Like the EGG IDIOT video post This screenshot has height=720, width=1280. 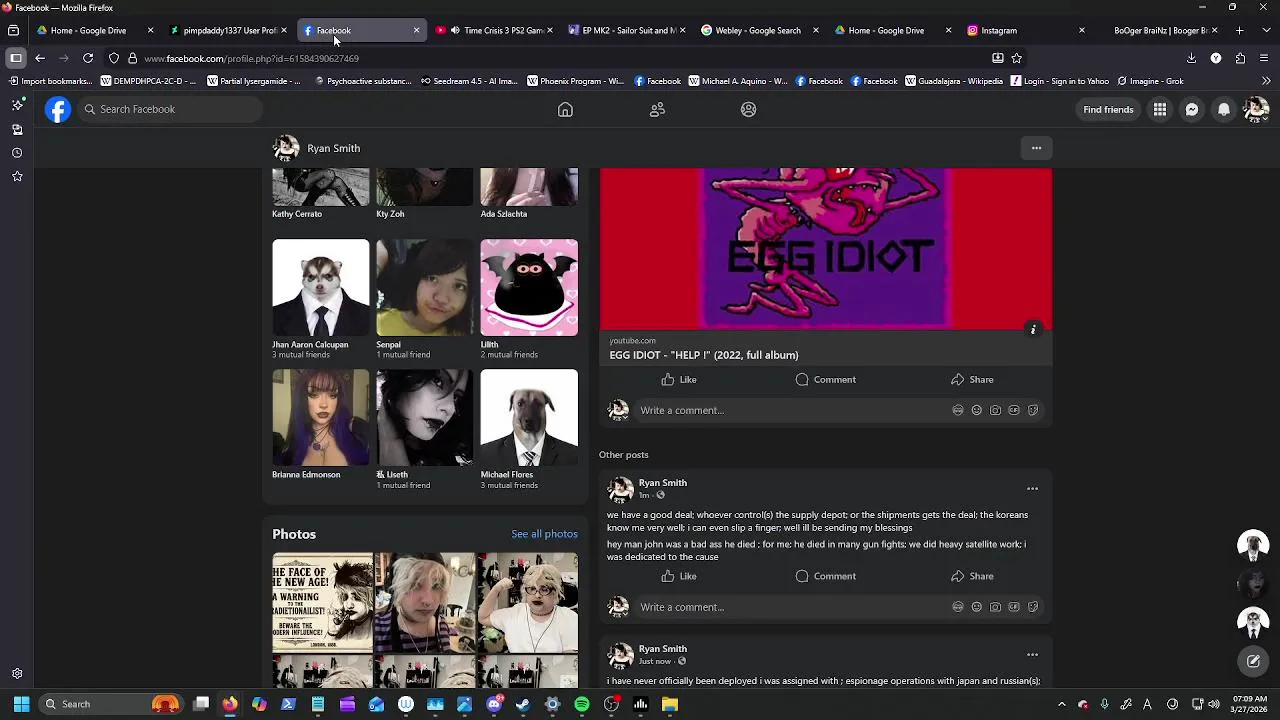click(x=679, y=380)
